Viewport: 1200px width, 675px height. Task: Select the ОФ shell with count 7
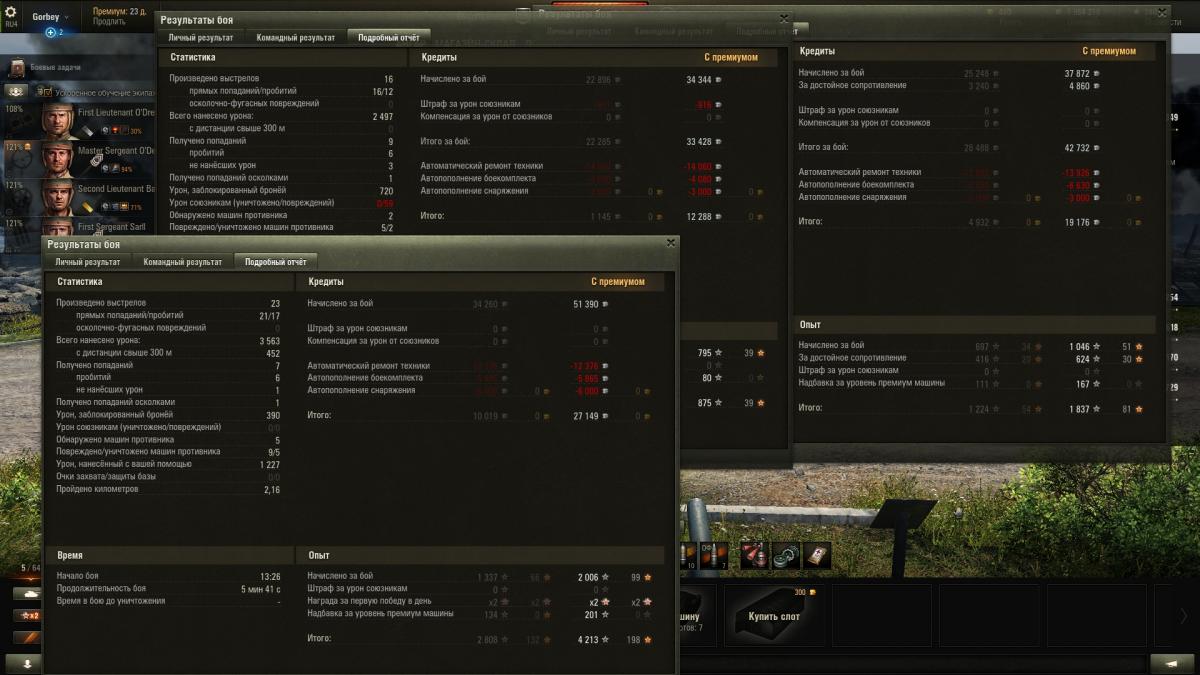[x=714, y=556]
